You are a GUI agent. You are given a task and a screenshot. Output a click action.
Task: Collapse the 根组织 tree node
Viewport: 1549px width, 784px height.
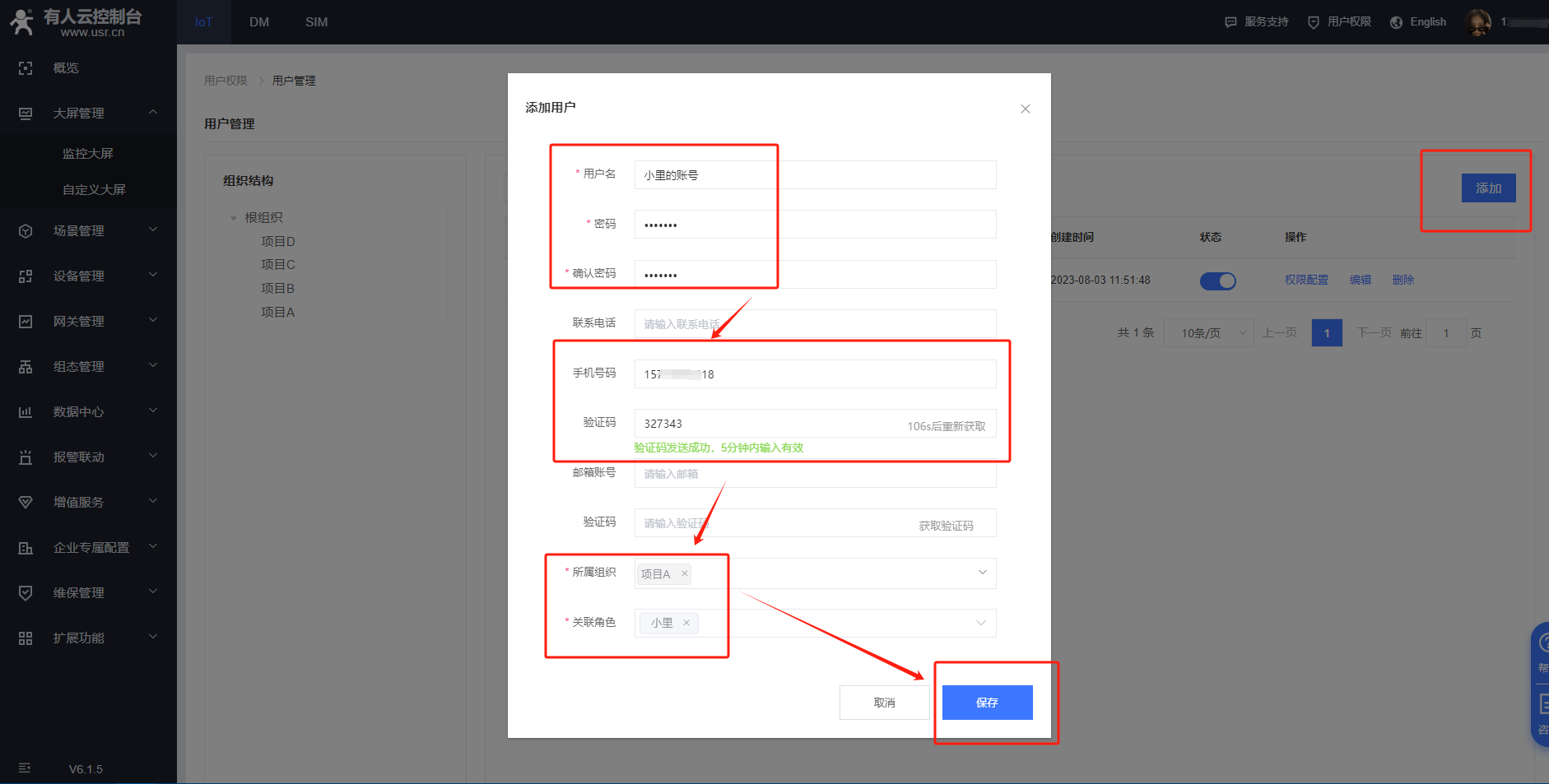(x=234, y=218)
